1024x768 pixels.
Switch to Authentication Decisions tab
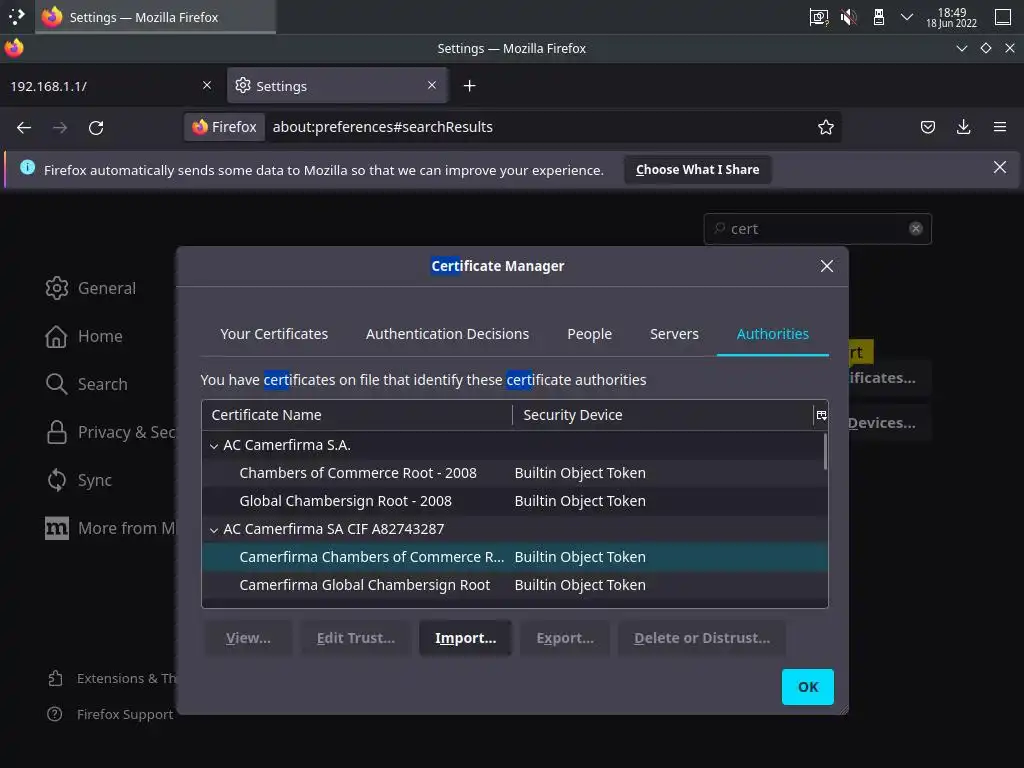(447, 334)
